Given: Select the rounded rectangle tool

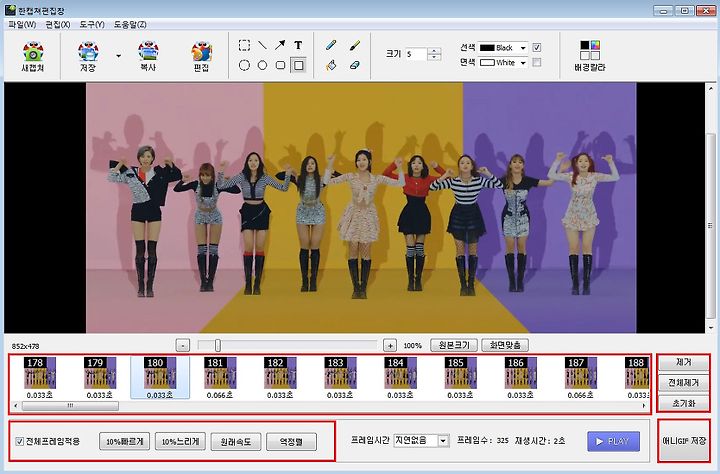Looking at the screenshot, I should [x=280, y=65].
